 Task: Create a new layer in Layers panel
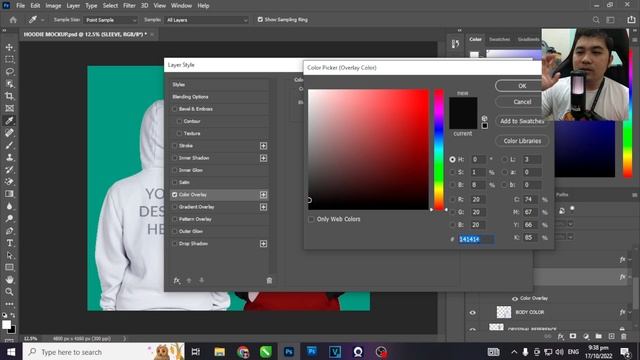click(x=611, y=336)
